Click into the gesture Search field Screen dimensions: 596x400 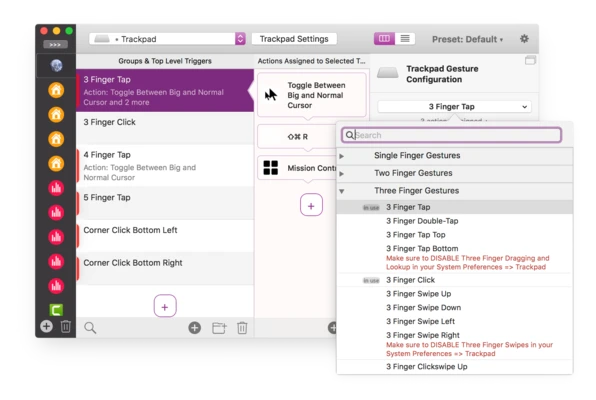[451, 135]
